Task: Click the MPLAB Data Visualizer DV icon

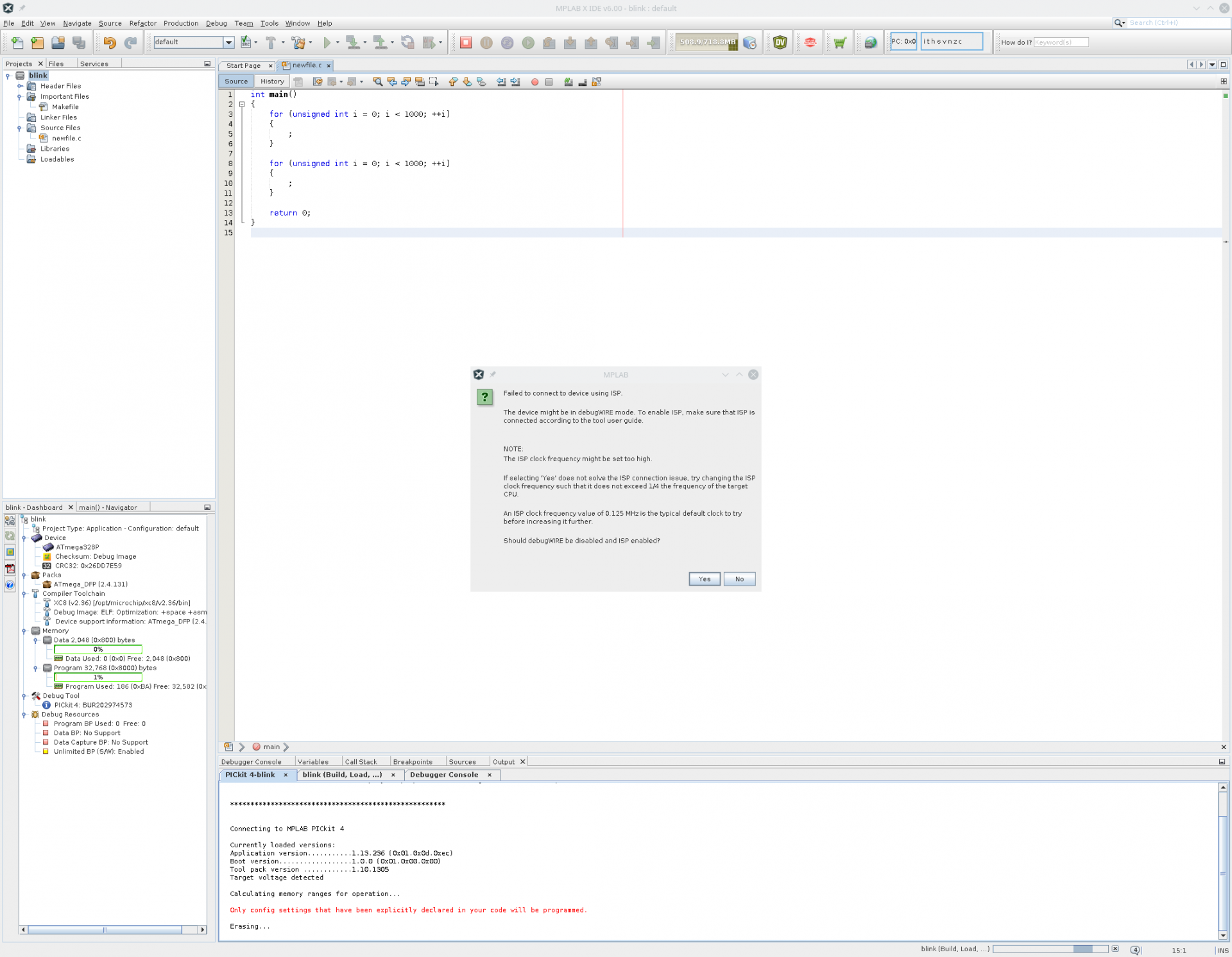Action: point(780,42)
